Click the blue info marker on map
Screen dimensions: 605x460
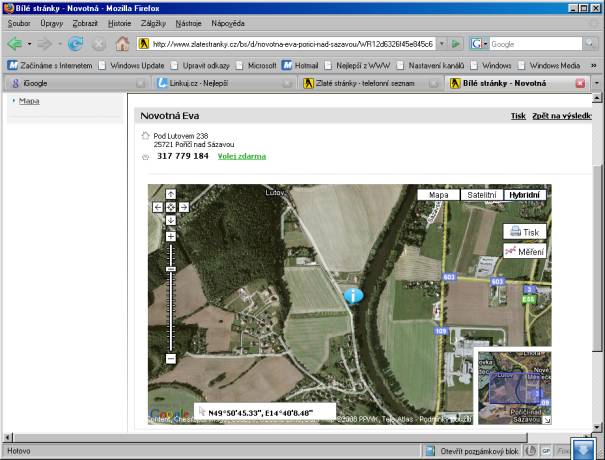point(353,296)
